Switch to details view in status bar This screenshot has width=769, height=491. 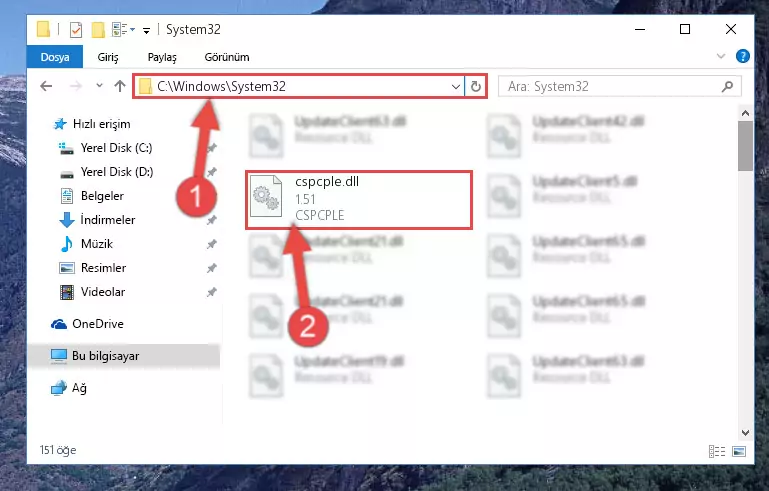[717, 451]
